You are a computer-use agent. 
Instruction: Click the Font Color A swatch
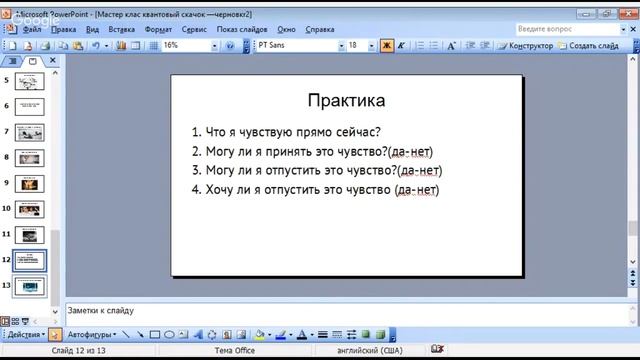302,335
